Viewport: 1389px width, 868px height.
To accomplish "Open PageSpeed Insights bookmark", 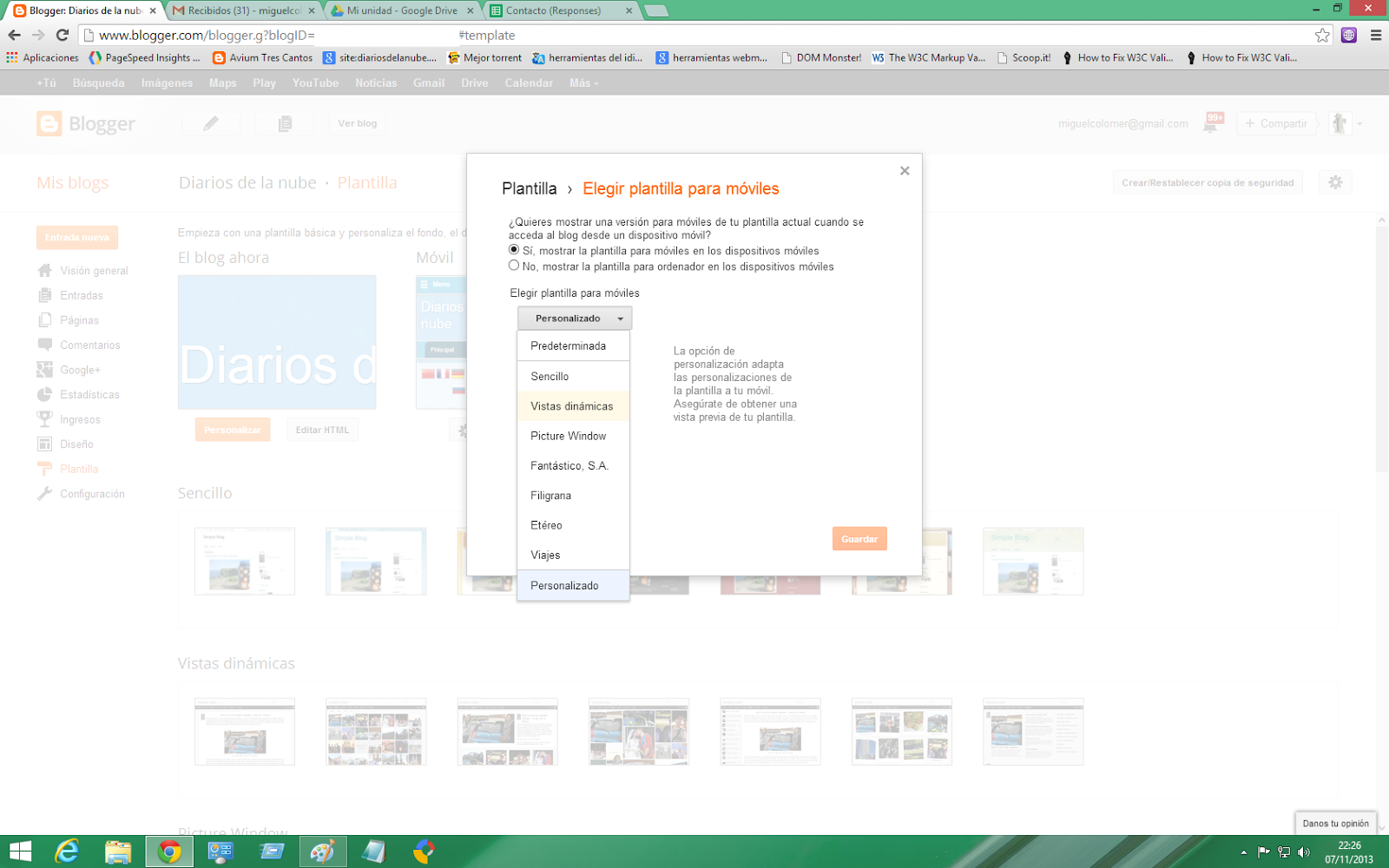I will (144, 57).
